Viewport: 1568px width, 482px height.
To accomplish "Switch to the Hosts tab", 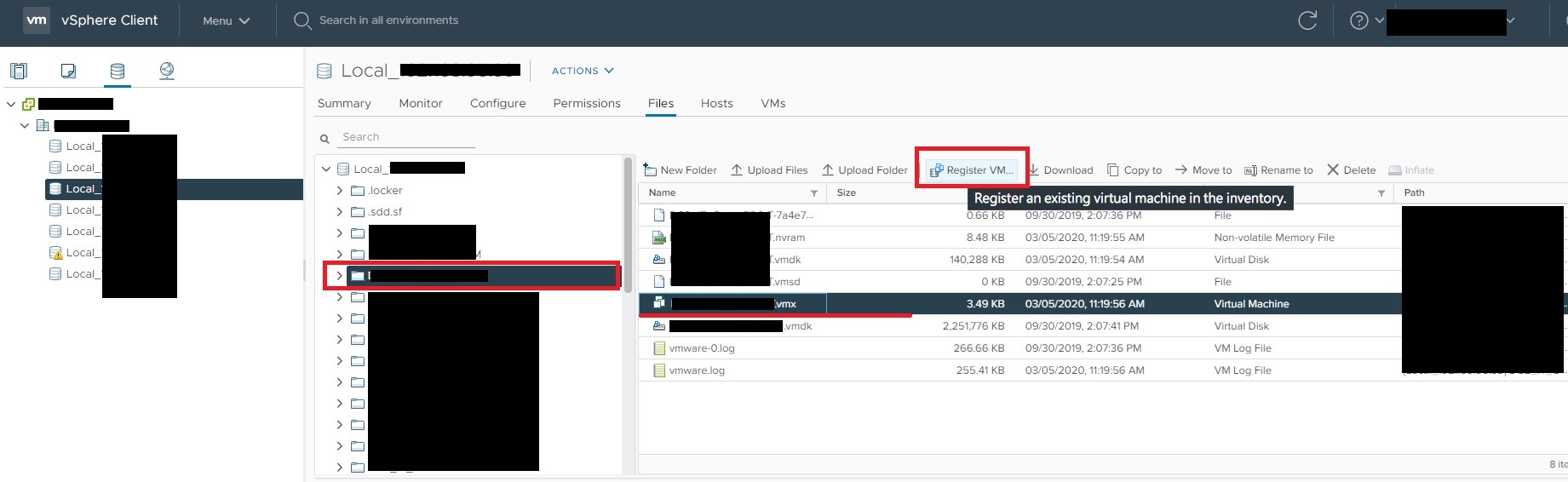I will pyautogui.click(x=717, y=103).
